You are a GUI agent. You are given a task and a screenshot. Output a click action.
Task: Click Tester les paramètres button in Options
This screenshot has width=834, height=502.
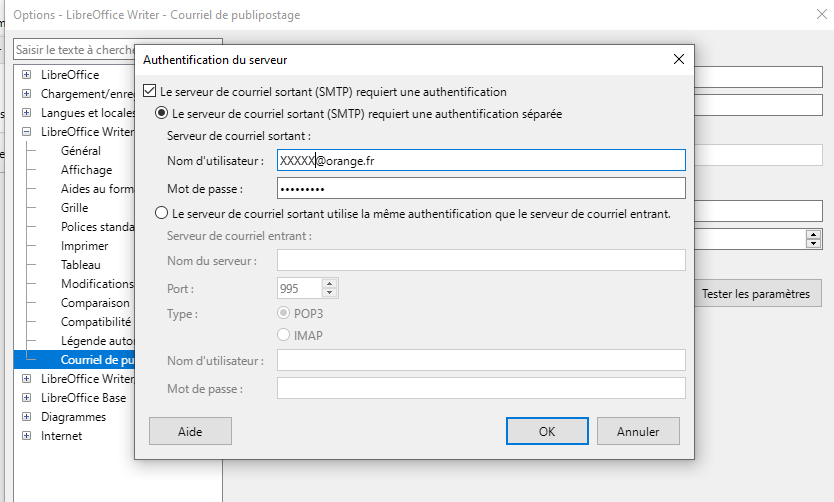pos(757,294)
